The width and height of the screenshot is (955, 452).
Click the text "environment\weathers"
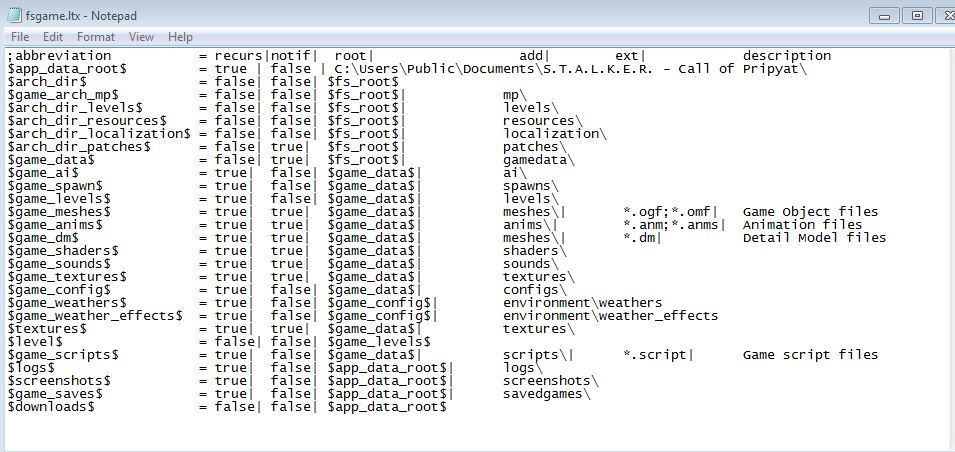click(x=582, y=303)
